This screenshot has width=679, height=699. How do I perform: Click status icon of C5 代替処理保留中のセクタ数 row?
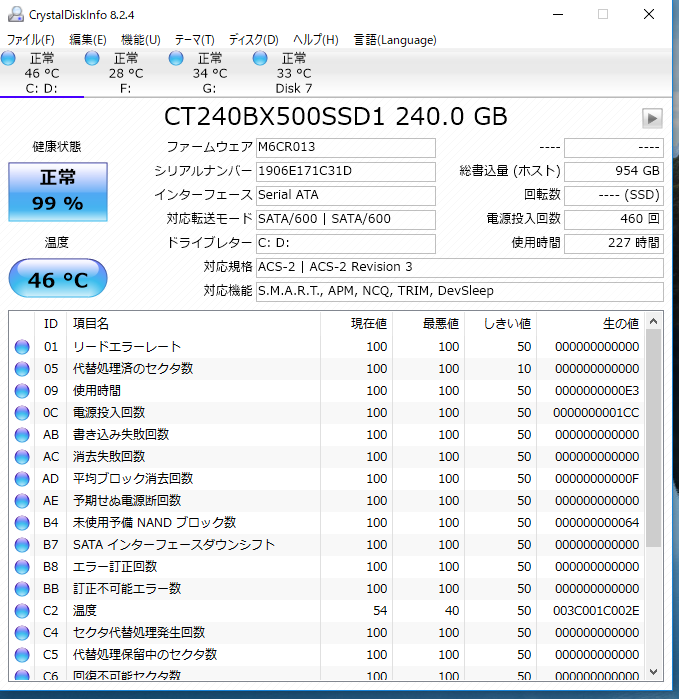[22, 655]
